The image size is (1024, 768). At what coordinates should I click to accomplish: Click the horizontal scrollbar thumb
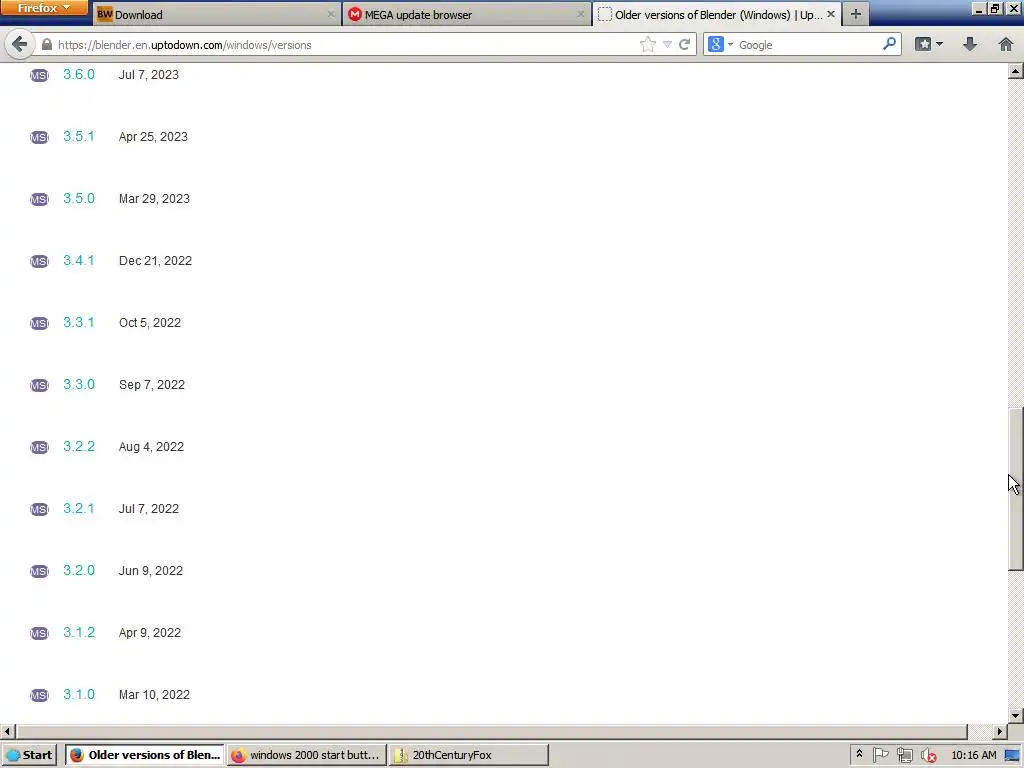pyautogui.click(x=491, y=731)
